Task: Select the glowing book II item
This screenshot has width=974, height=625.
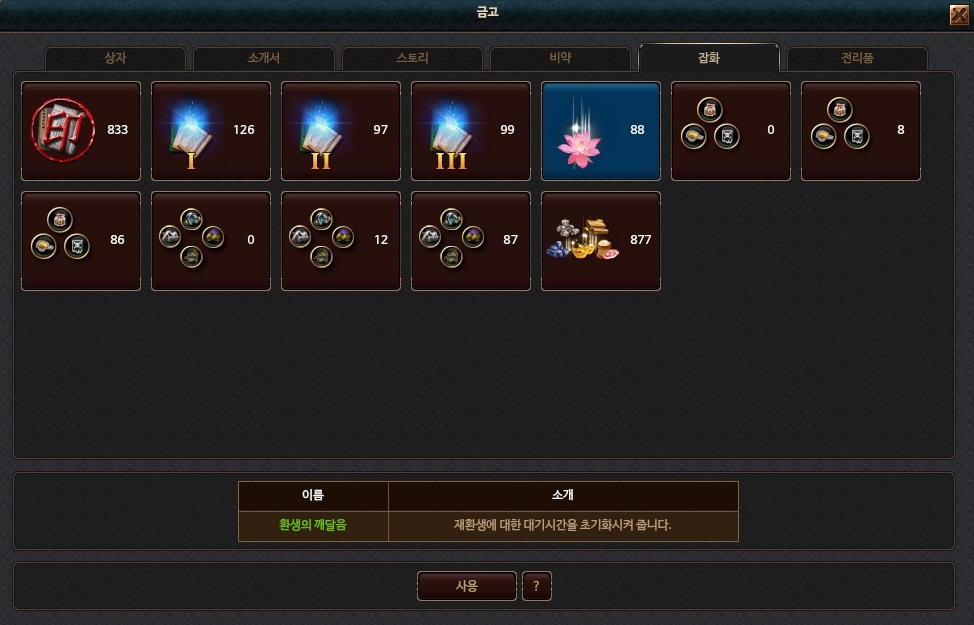Action: click(x=340, y=131)
